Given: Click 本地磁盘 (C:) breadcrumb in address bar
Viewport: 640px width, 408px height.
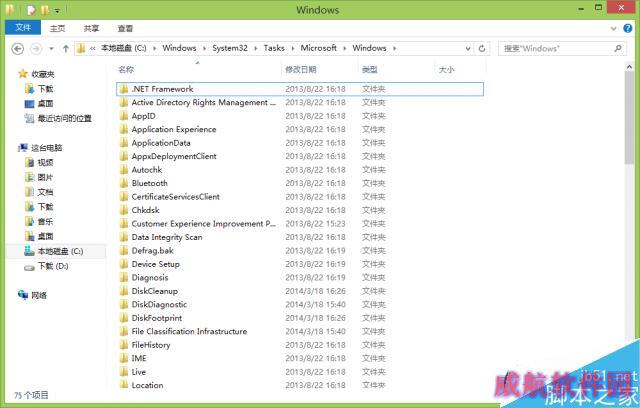Looking at the screenshot, I should click(124, 48).
